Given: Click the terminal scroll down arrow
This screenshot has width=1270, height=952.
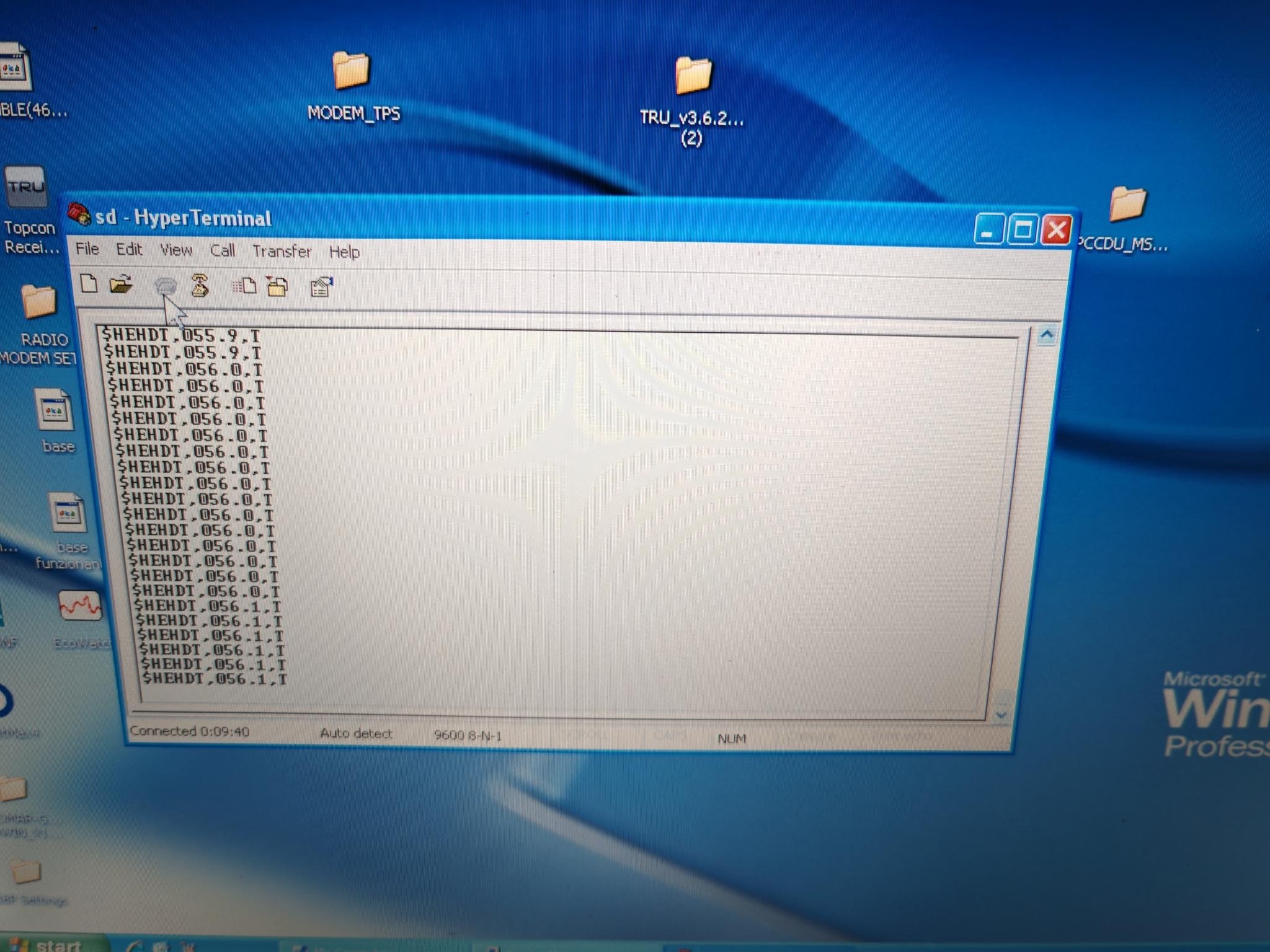Looking at the screenshot, I should [x=1000, y=715].
